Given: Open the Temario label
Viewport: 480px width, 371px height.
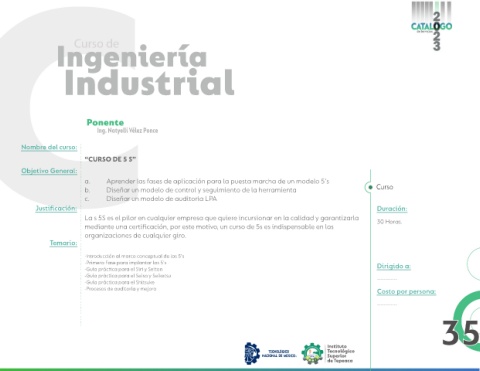Looking at the screenshot, I should click(63, 243).
